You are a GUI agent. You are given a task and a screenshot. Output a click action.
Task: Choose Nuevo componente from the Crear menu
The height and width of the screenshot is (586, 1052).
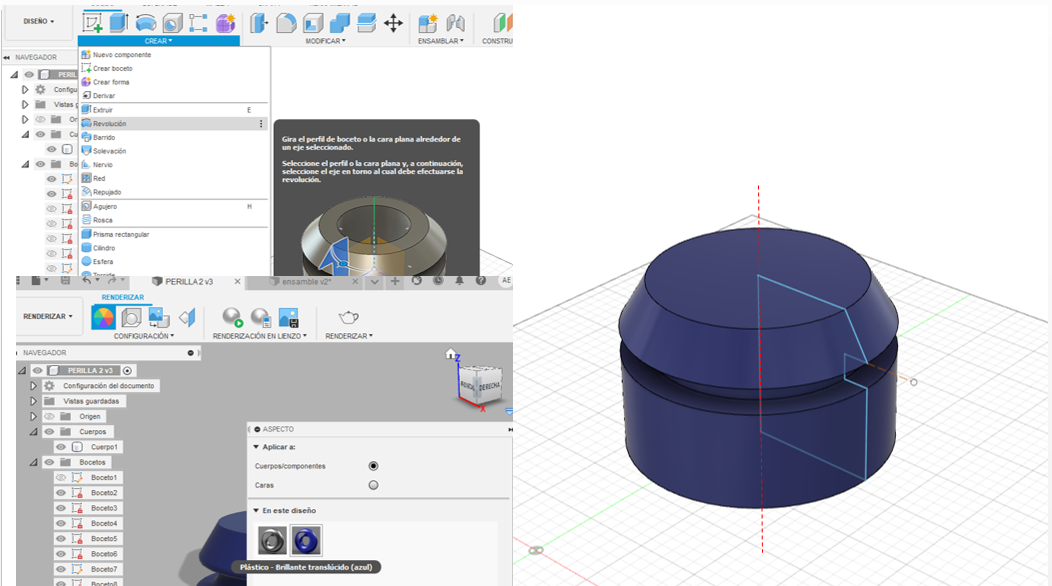pos(174,55)
